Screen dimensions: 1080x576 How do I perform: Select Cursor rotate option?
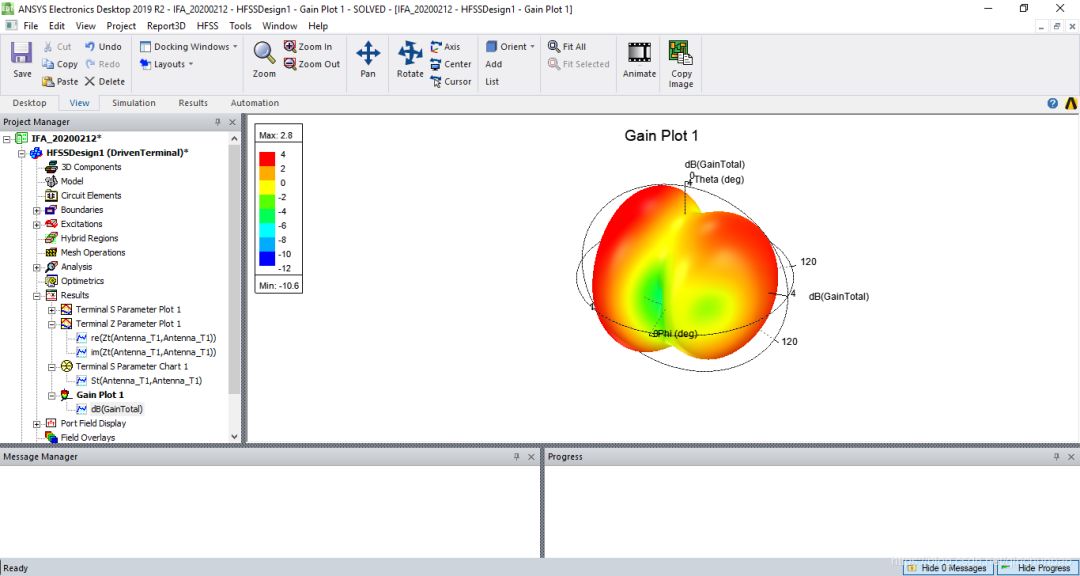point(450,81)
